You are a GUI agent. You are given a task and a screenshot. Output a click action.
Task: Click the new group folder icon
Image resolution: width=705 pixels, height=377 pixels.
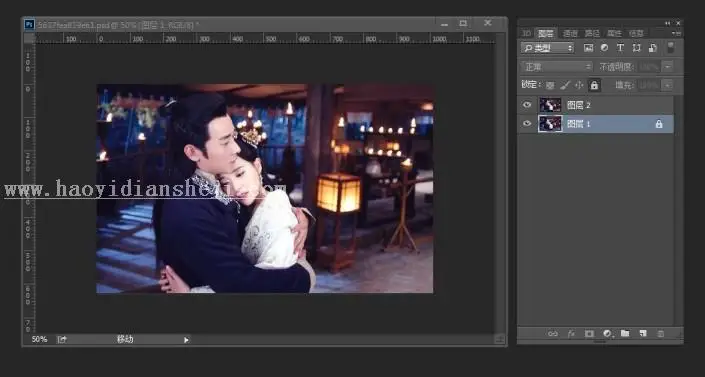[625, 333]
